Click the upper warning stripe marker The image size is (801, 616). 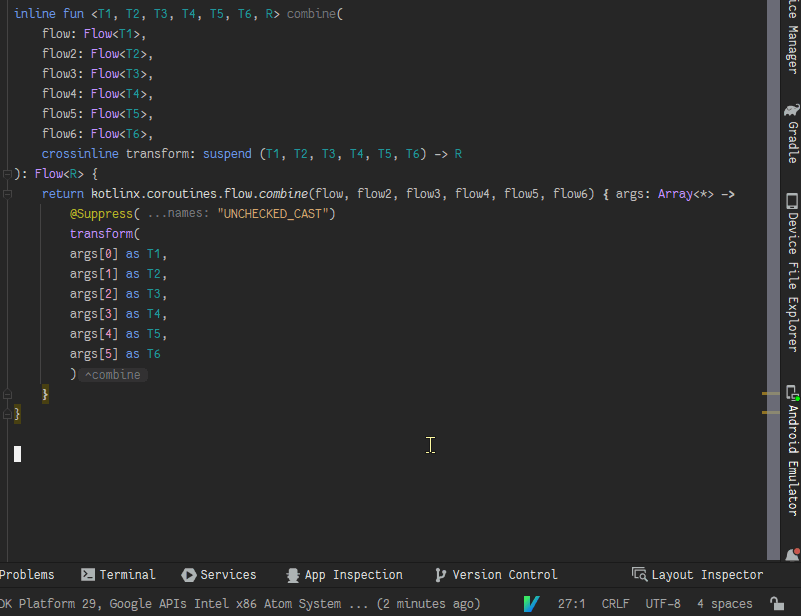770,393
